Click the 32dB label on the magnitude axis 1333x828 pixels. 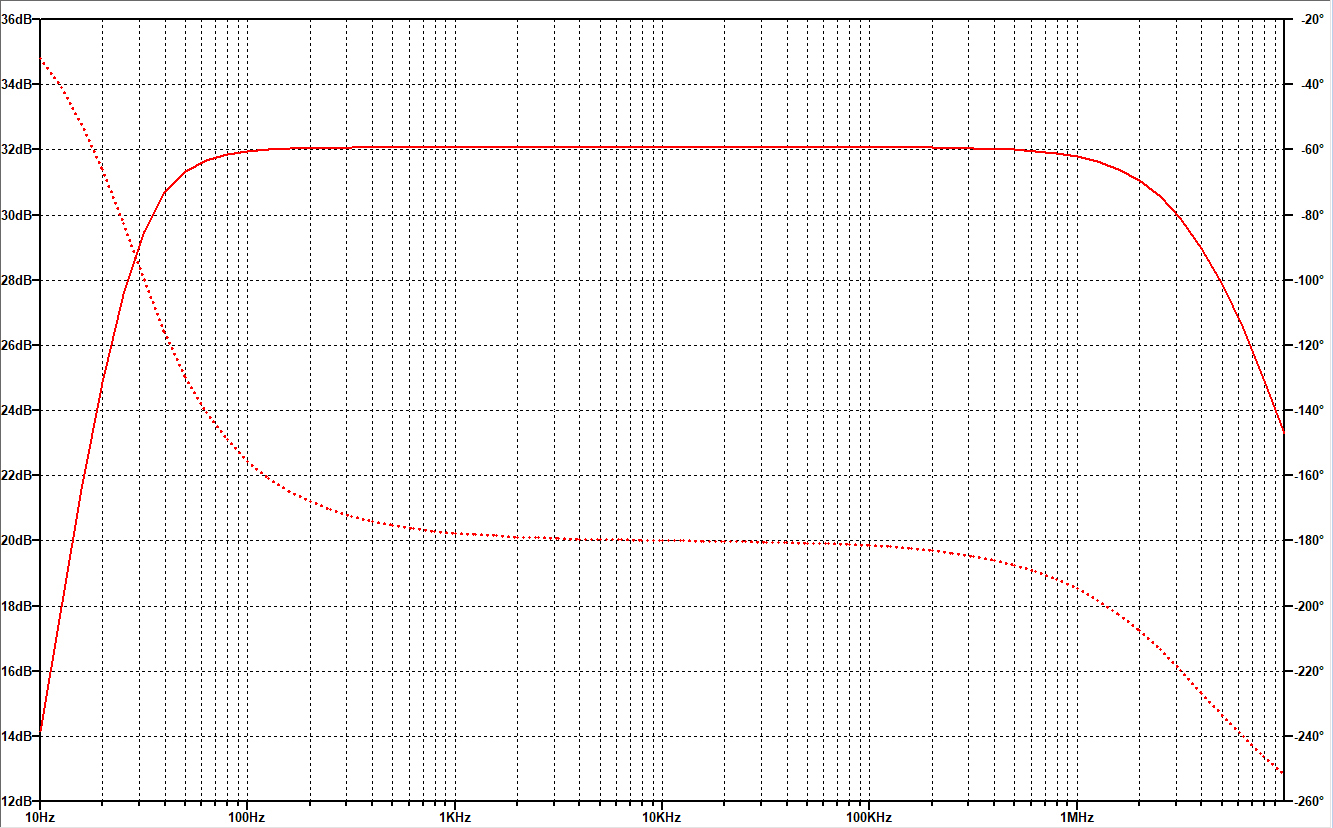[x=17, y=150]
